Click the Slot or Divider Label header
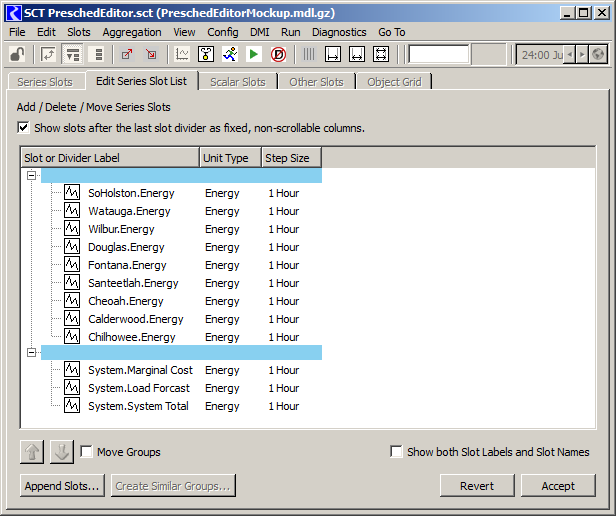 click(x=110, y=158)
